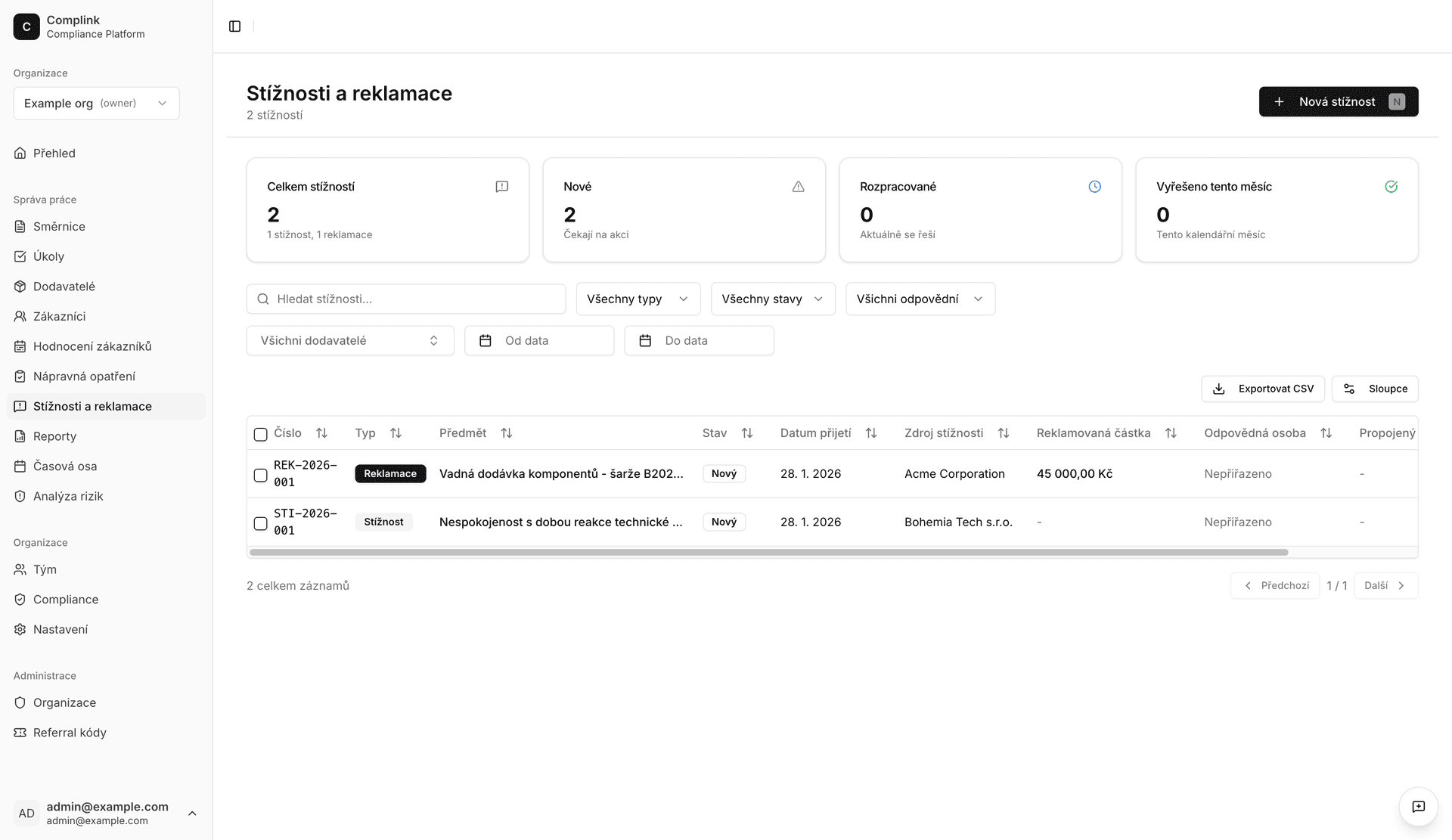Sort by Datum přijetí arrows icon
Screen dimensions: 1452x840
click(871, 433)
